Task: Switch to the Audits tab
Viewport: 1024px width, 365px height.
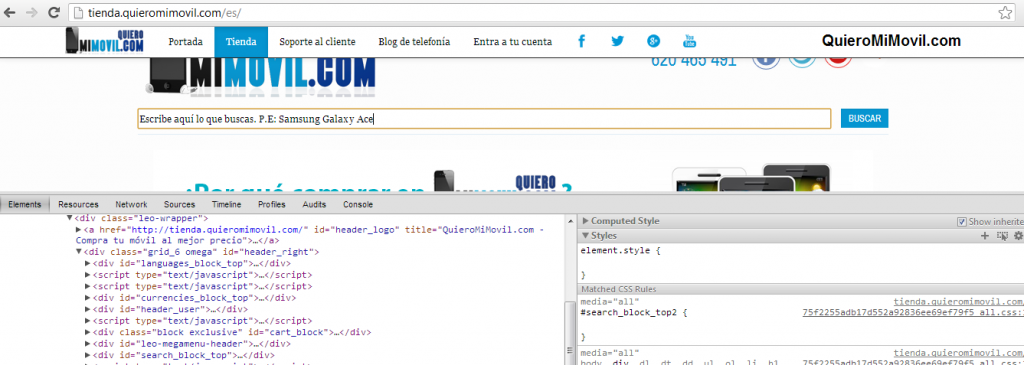Action: (315, 204)
